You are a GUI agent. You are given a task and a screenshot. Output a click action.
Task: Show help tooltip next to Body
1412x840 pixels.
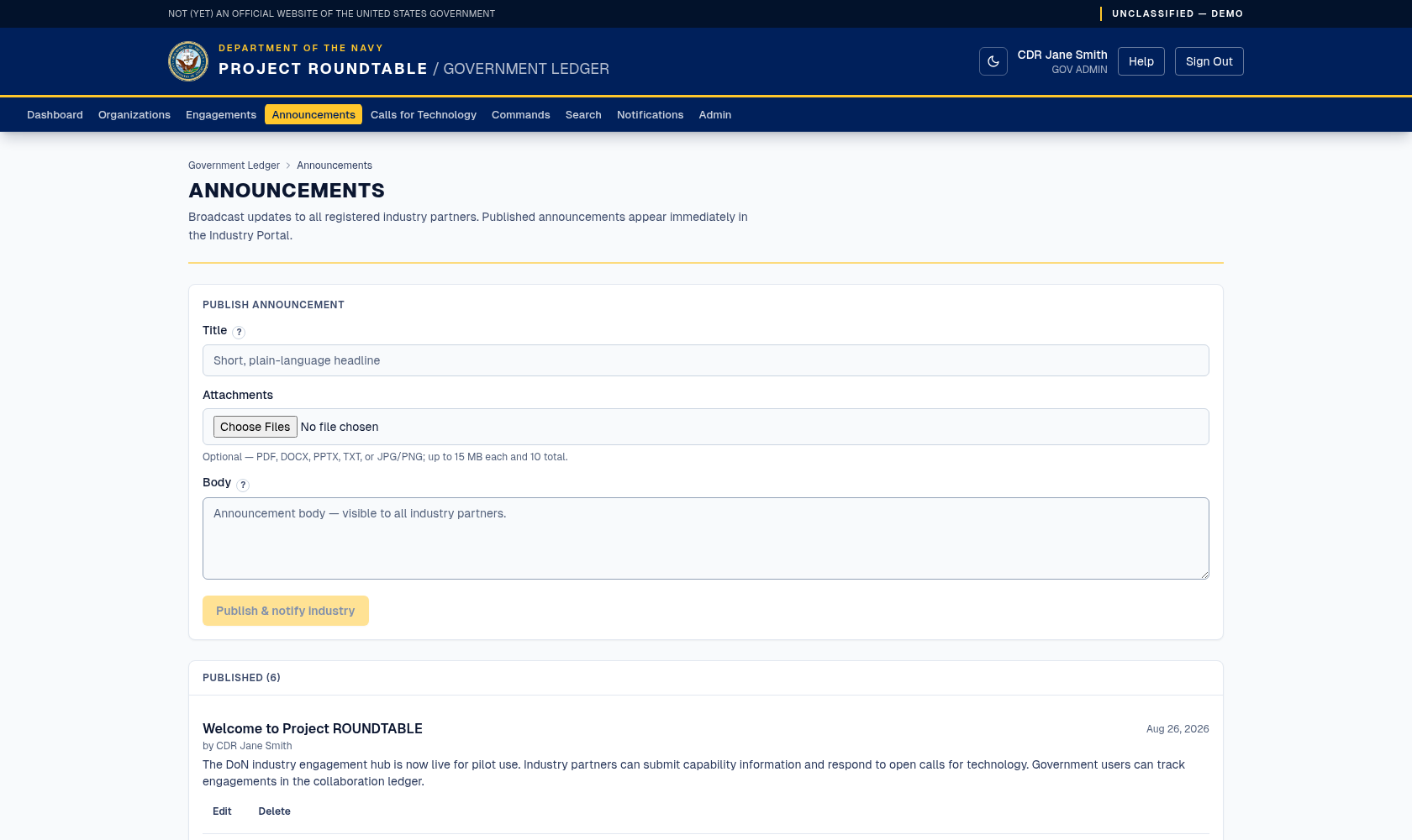point(243,485)
